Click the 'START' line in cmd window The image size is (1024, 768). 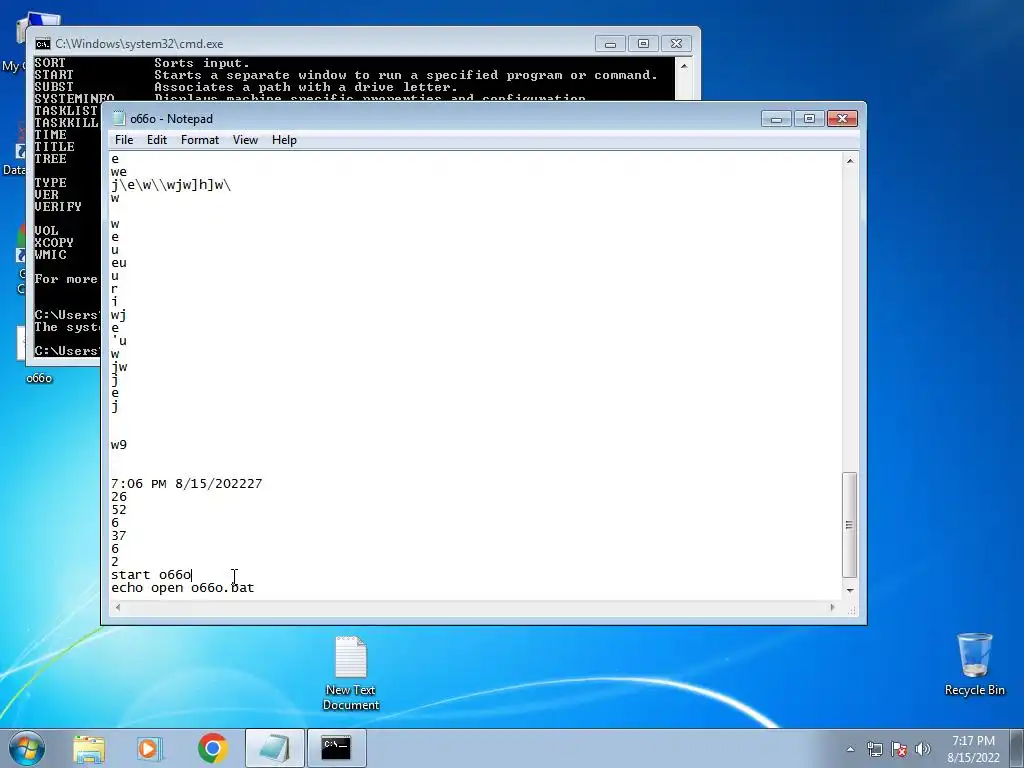tap(345, 75)
